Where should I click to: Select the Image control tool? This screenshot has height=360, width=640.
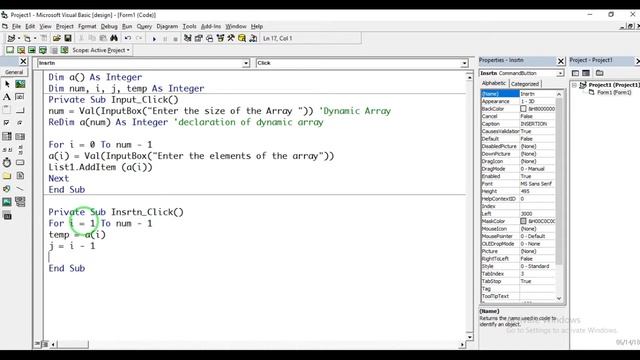pos(7,202)
